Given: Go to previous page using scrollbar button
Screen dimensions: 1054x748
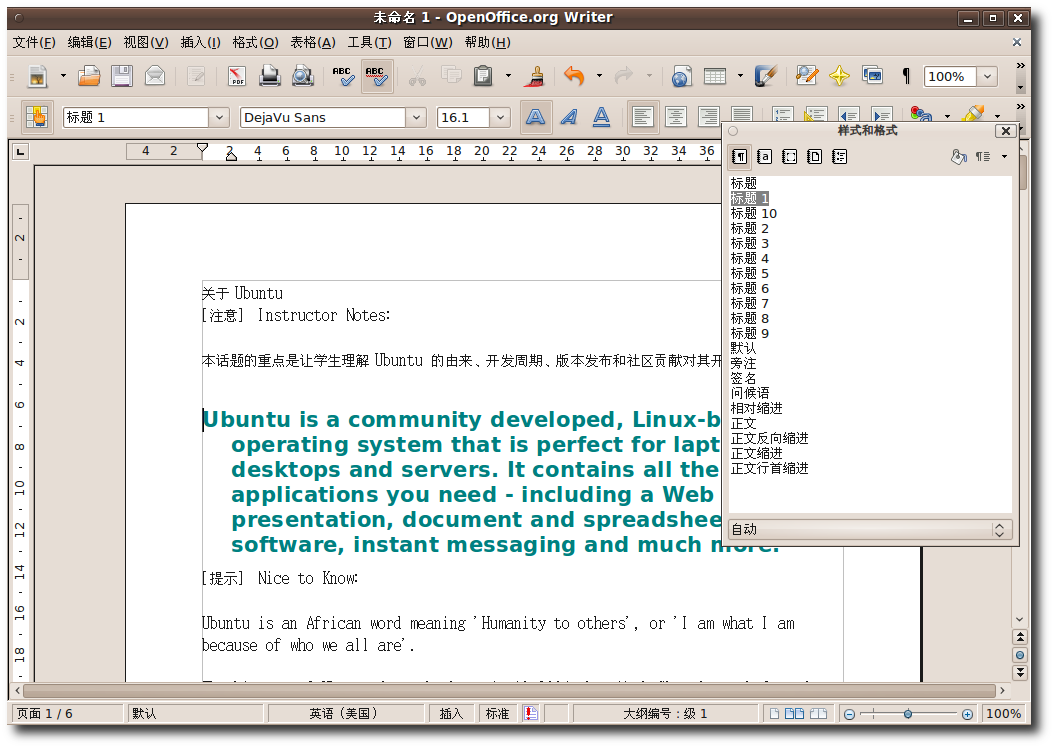Looking at the screenshot, I should (1020, 636).
